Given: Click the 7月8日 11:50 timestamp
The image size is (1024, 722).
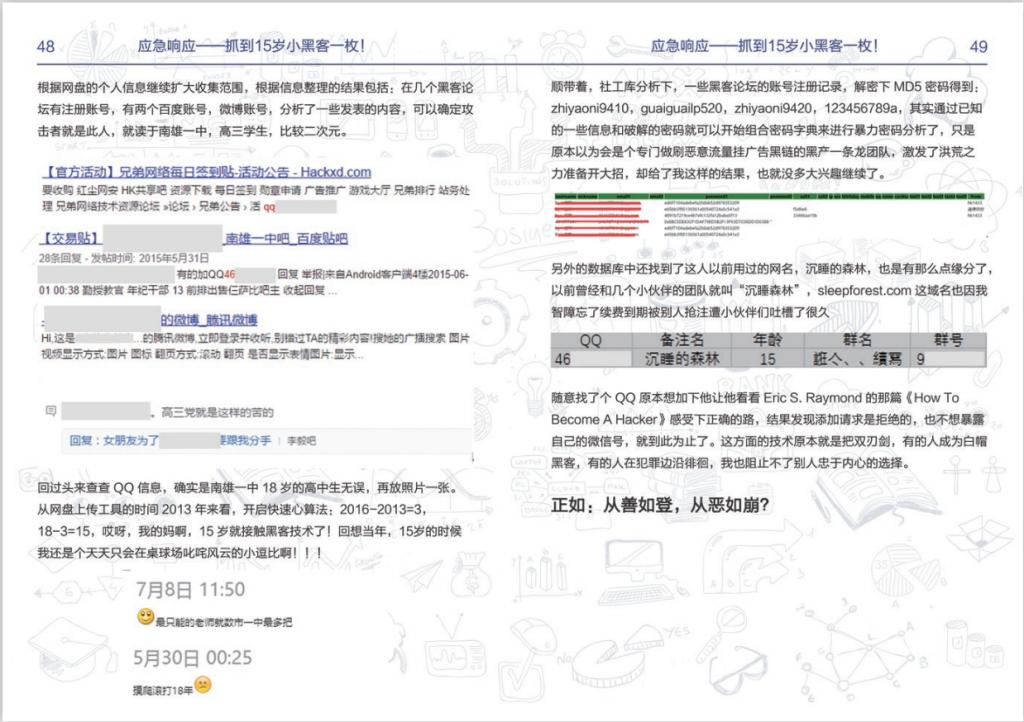Looking at the screenshot, I should [190, 590].
